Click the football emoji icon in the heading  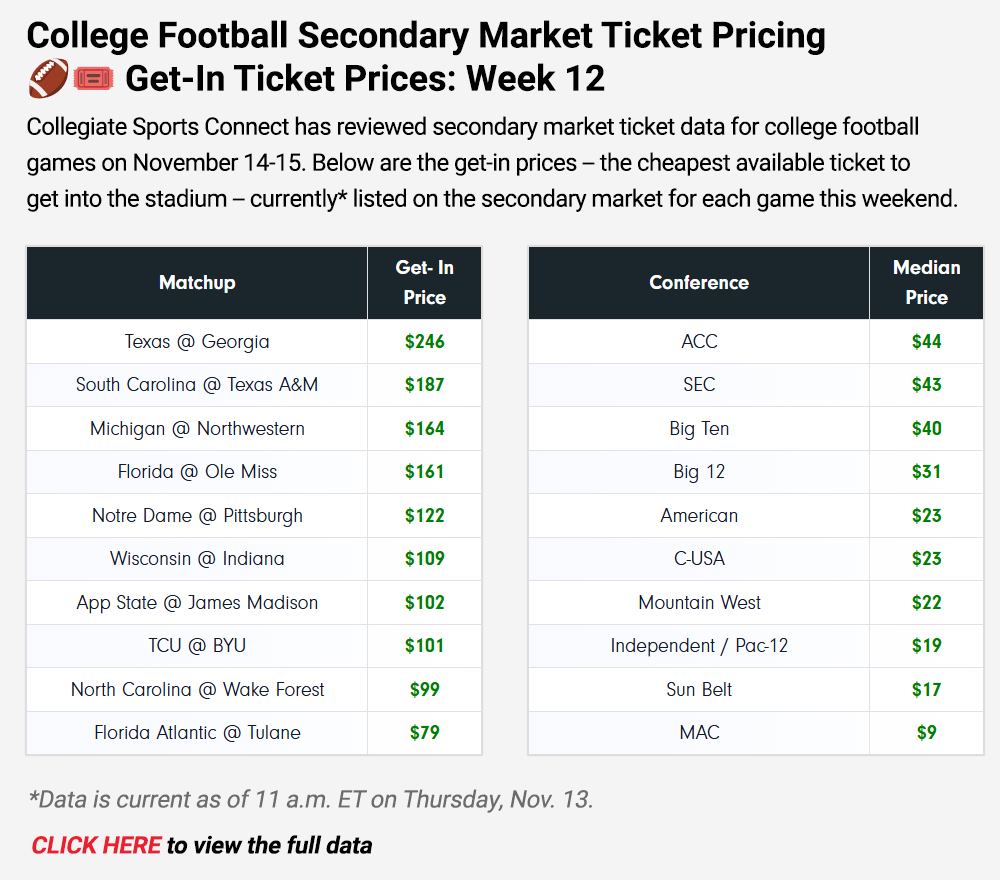pyautogui.click(x=47, y=78)
